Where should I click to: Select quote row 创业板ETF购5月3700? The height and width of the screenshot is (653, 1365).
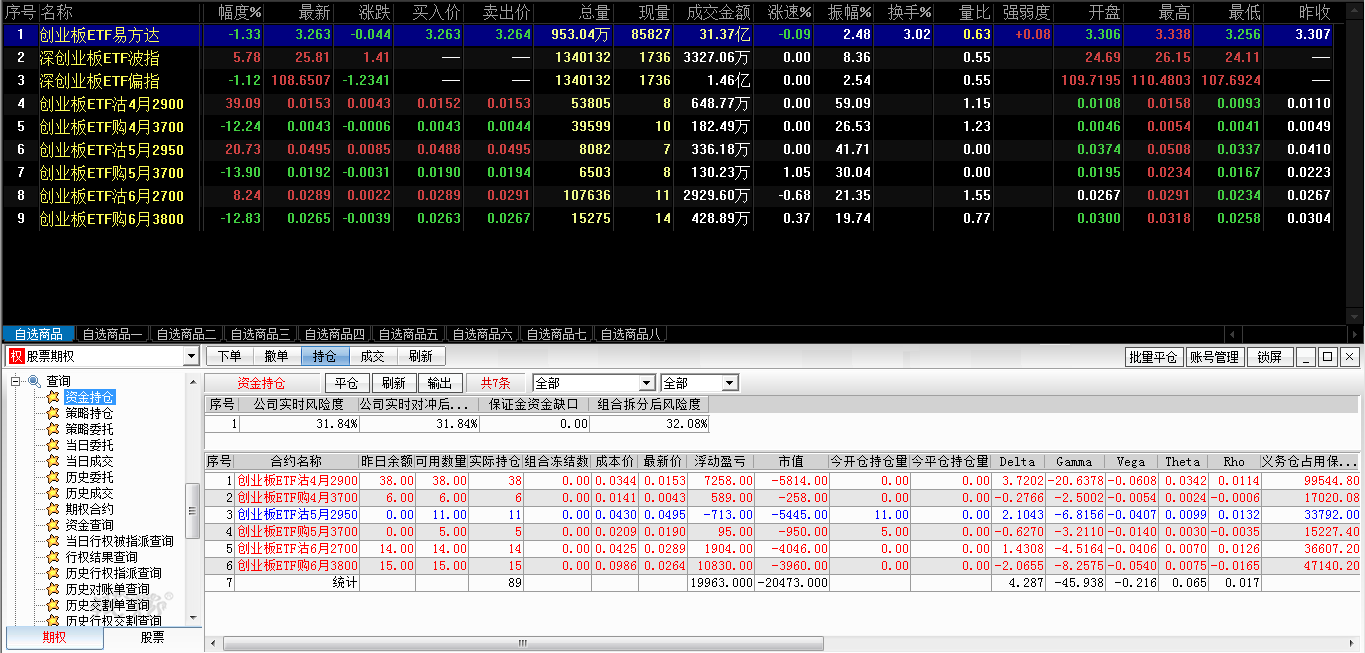[668, 172]
